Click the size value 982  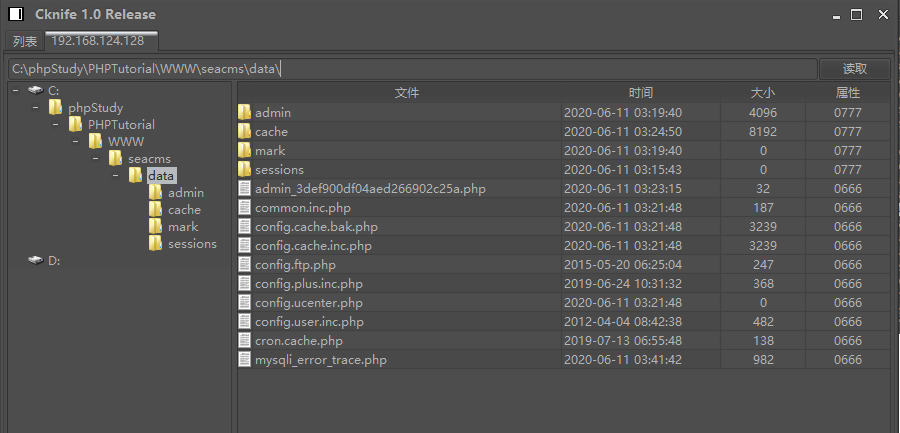763,359
